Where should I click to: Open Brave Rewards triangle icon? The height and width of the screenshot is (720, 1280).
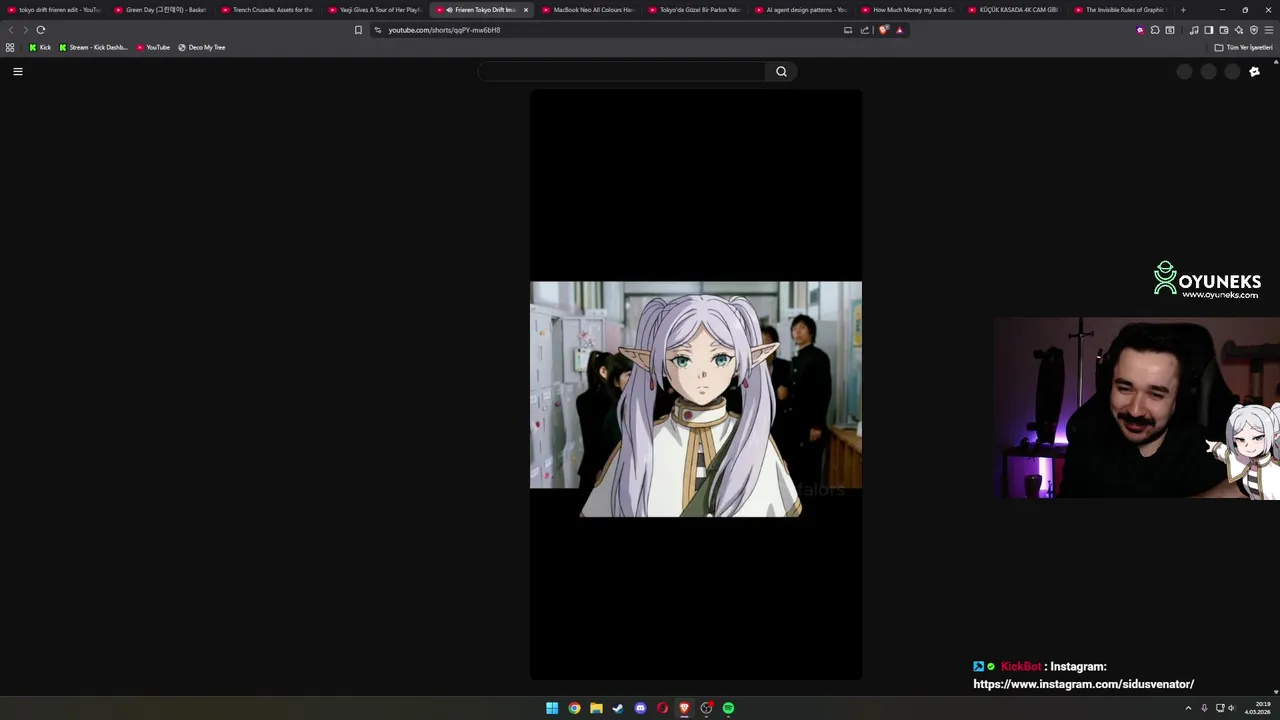pyautogui.click(x=899, y=30)
